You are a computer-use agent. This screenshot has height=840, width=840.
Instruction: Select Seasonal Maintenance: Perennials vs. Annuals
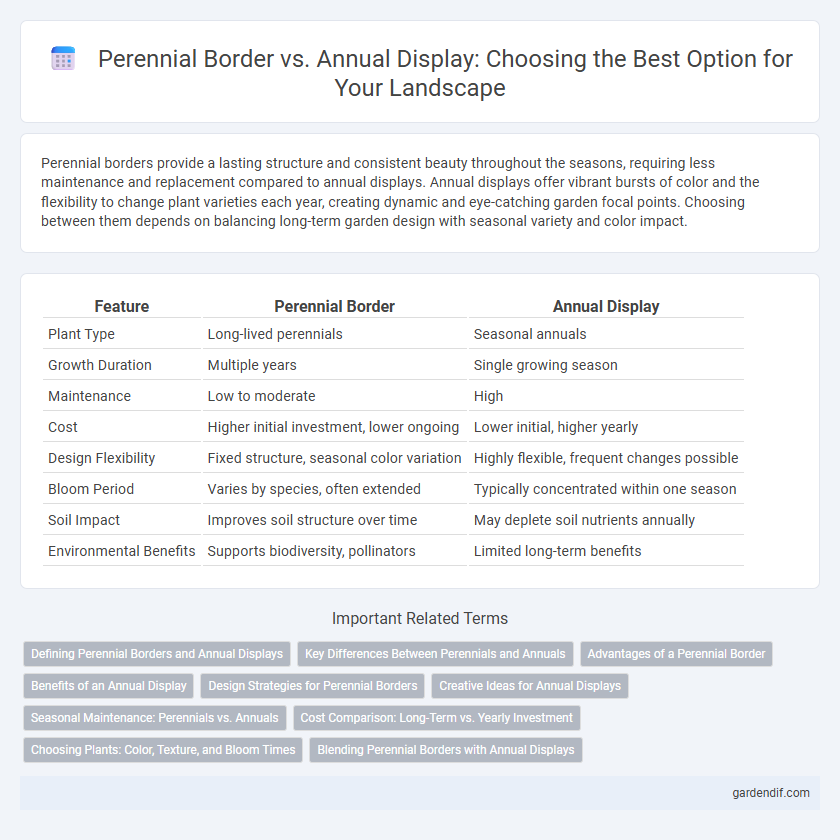155,718
